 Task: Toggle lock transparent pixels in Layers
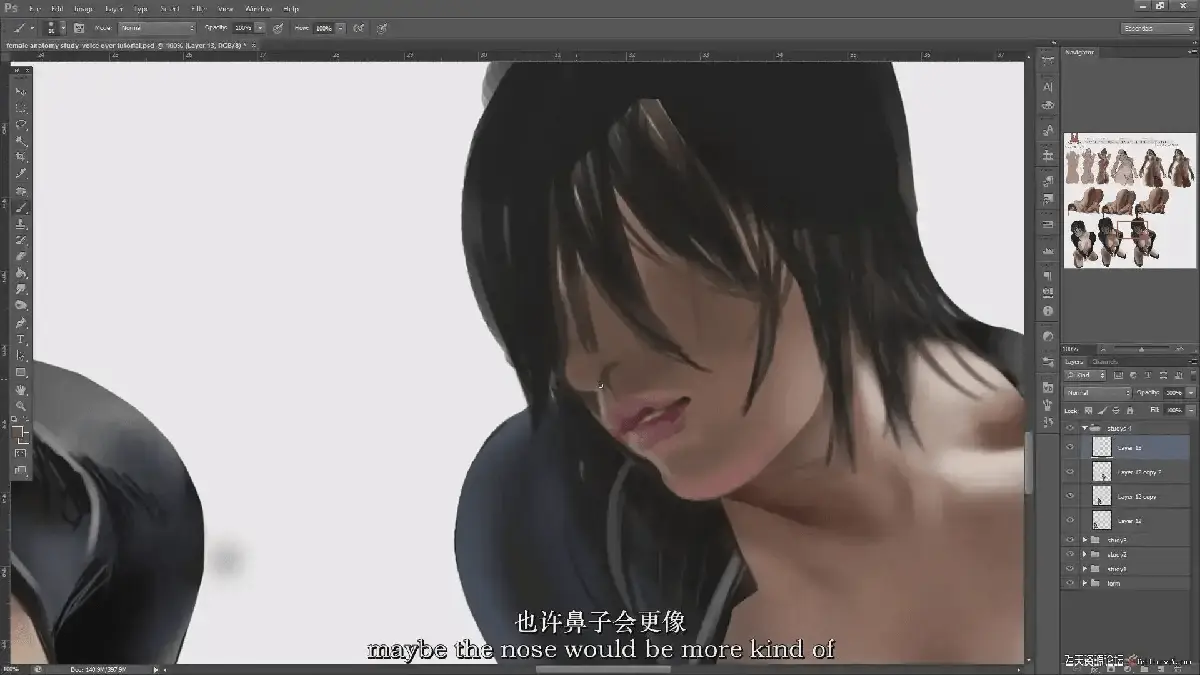tap(1087, 410)
